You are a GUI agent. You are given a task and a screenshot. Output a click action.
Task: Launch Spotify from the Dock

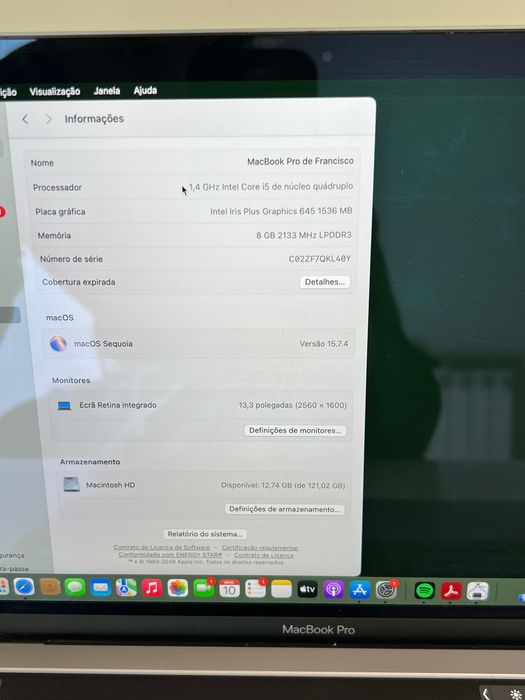(424, 591)
